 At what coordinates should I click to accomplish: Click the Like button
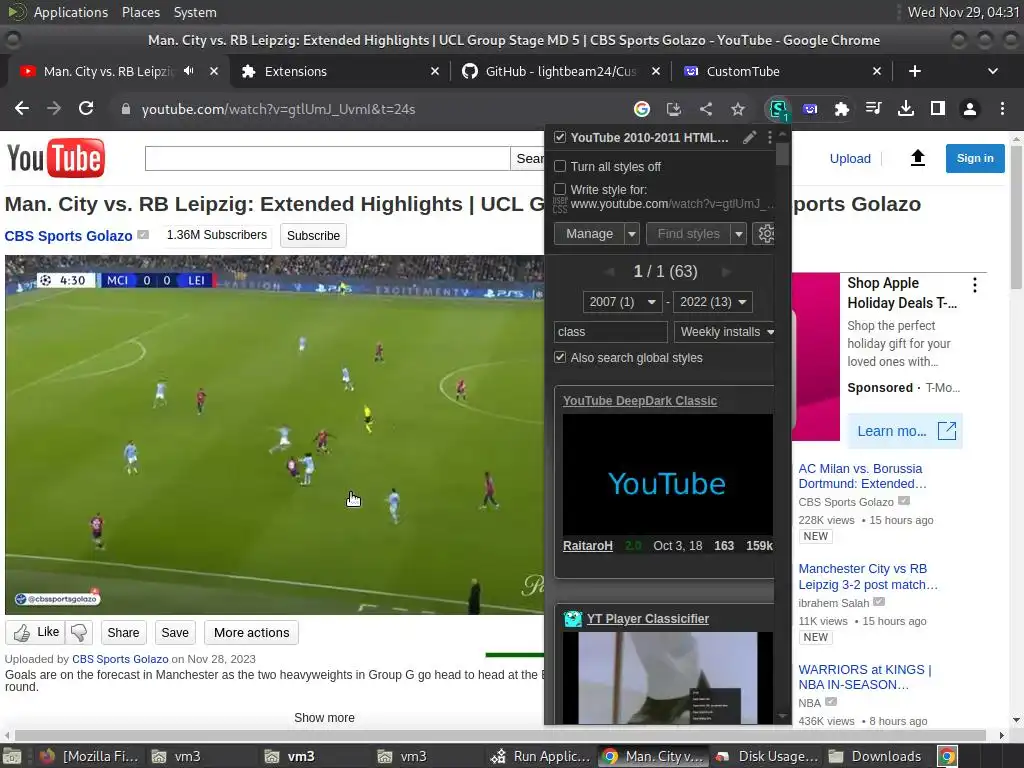36,632
